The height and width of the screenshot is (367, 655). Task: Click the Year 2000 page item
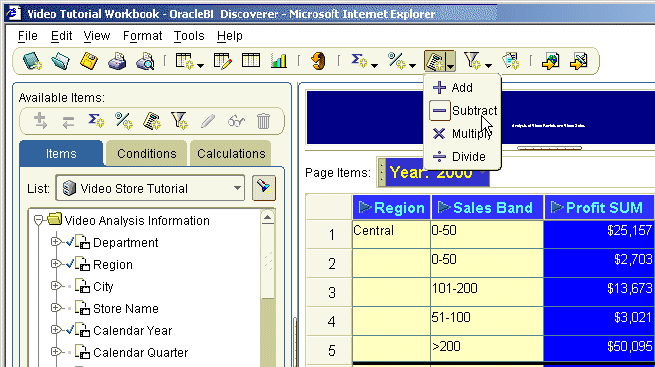pyautogui.click(x=437, y=172)
